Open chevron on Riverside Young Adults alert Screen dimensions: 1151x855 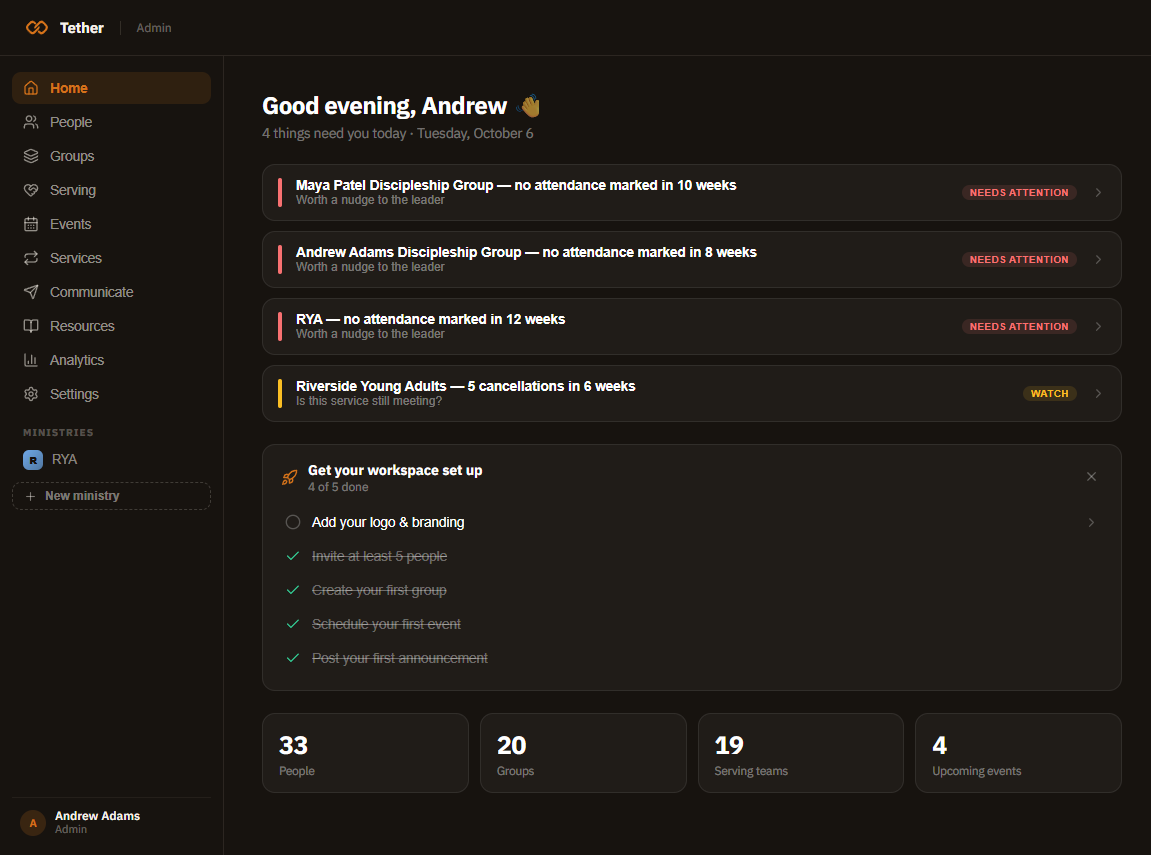point(1098,393)
